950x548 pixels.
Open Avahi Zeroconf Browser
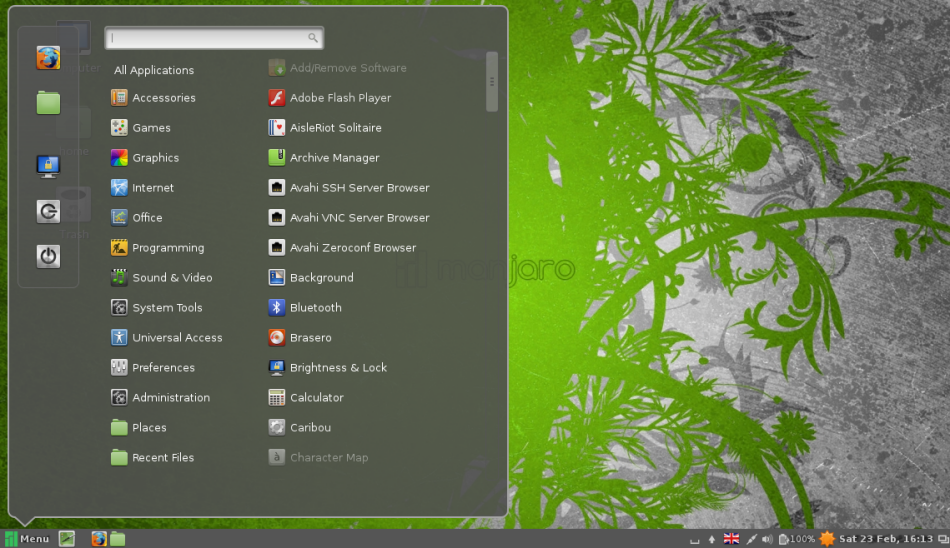pos(342,247)
